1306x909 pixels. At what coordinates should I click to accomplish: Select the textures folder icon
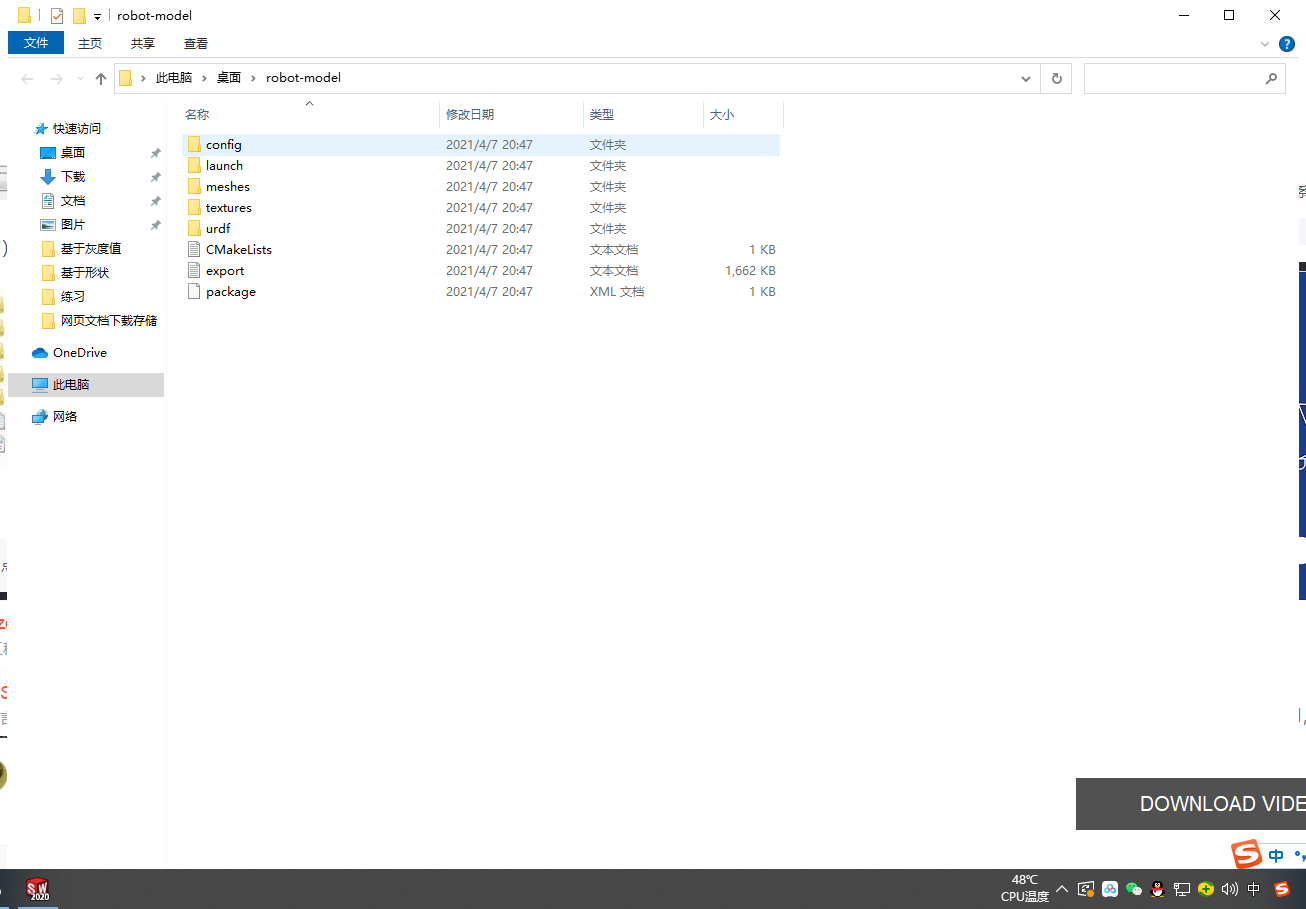(194, 208)
